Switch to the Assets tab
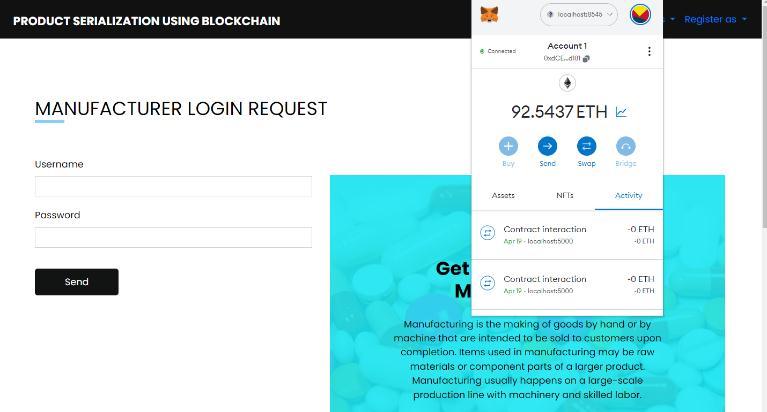The image size is (767, 412). 503,195
